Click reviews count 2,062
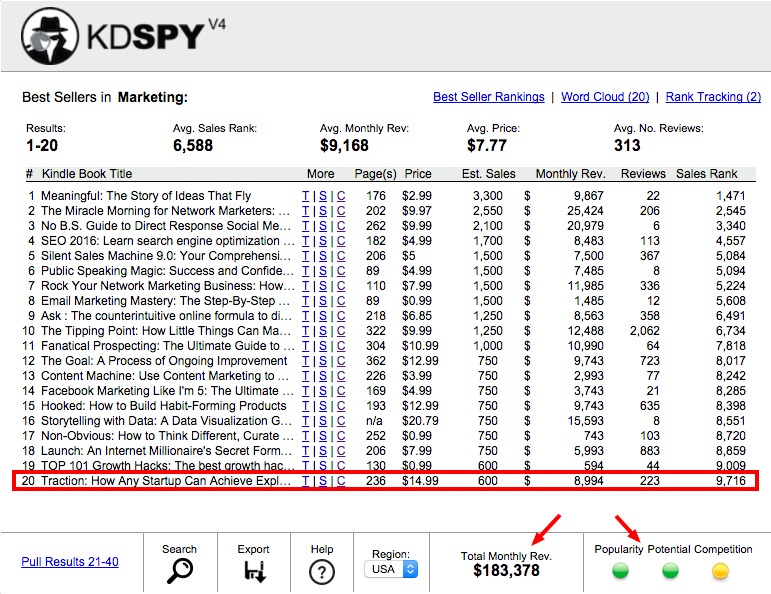This screenshot has width=771, height=594. click(x=645, y=331)
